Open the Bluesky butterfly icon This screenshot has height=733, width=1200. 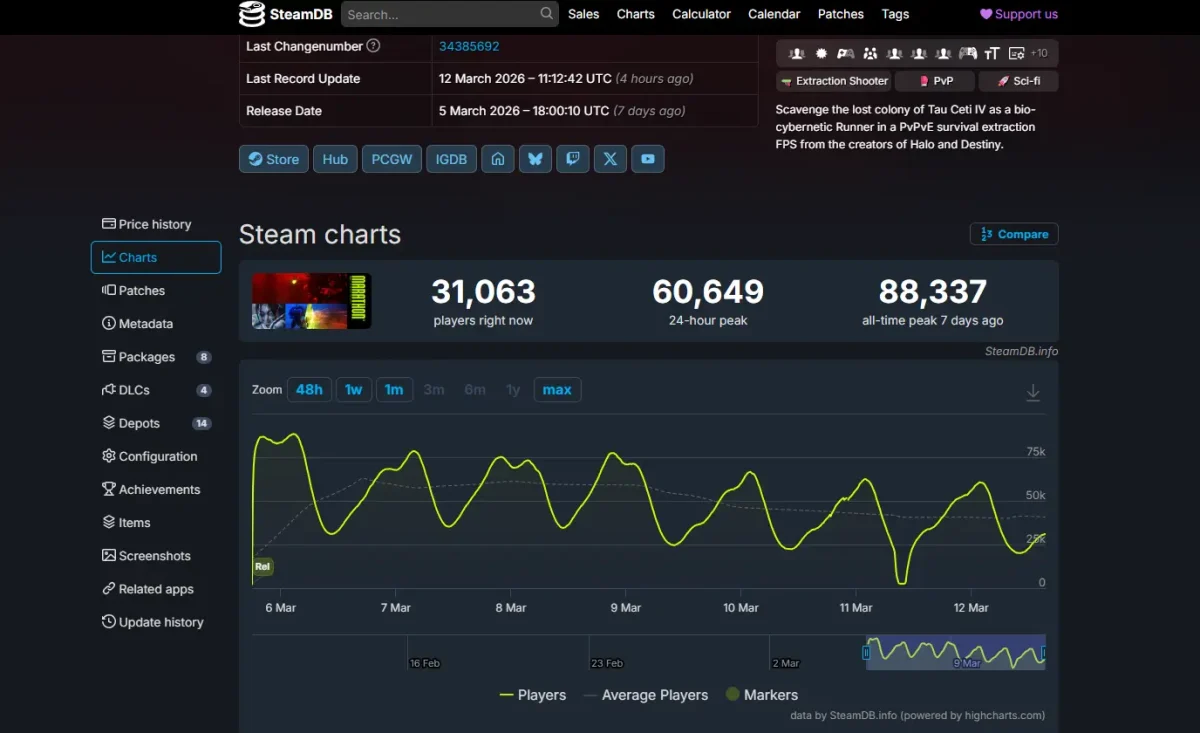(535, 158)
